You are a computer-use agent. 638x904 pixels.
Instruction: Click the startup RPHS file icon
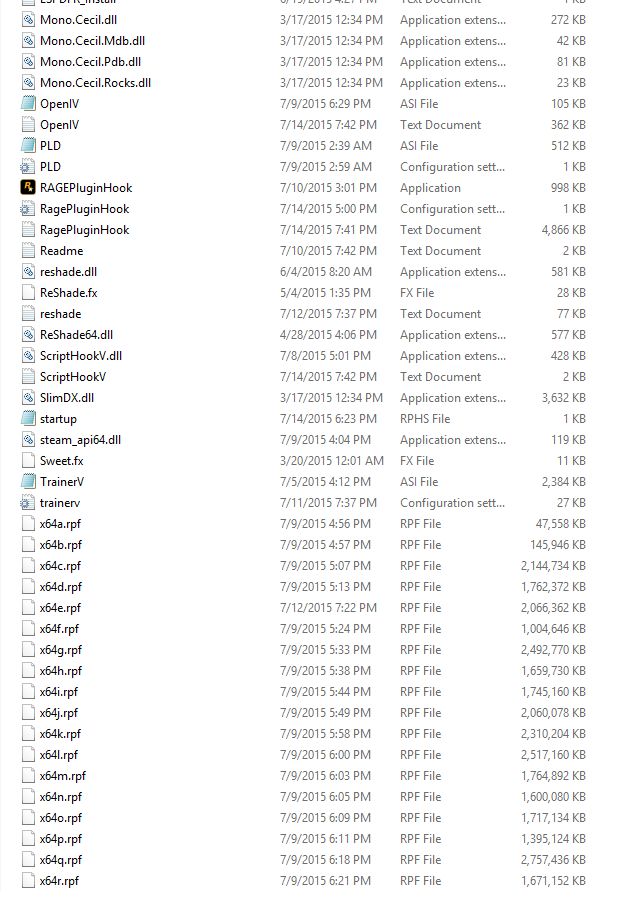(28, 419)
